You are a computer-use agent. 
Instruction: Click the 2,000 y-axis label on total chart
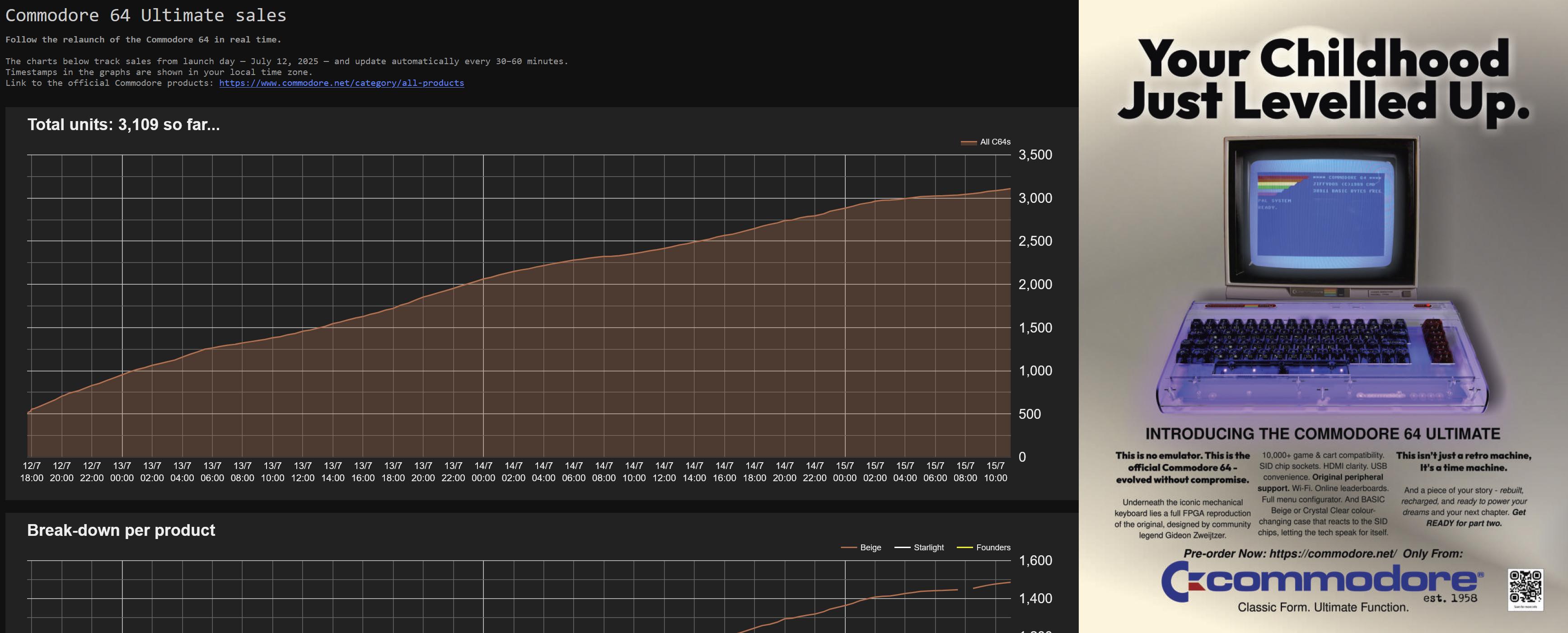pos(1035,284)
